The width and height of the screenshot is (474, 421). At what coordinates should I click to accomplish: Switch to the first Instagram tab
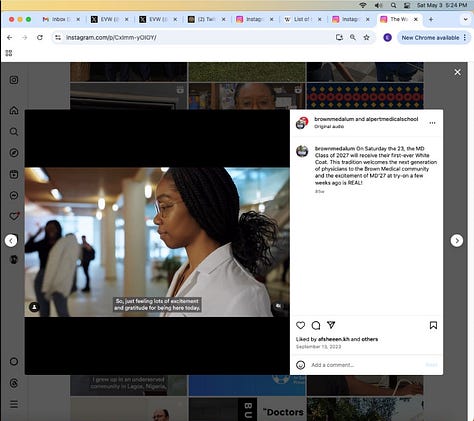255,19
